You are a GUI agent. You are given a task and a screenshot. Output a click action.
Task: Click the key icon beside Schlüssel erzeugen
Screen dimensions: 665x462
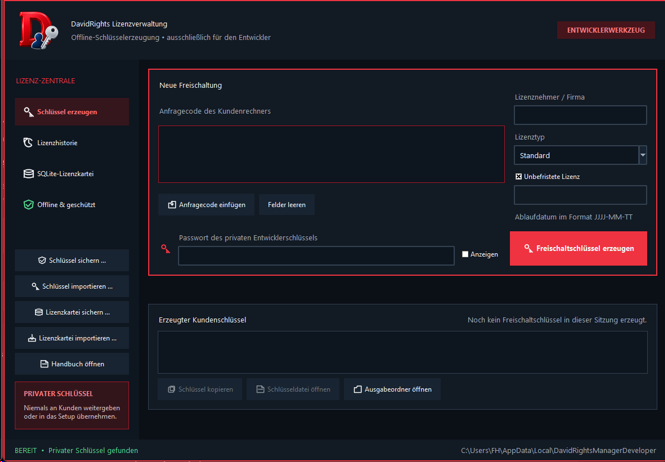click(28, 112)
